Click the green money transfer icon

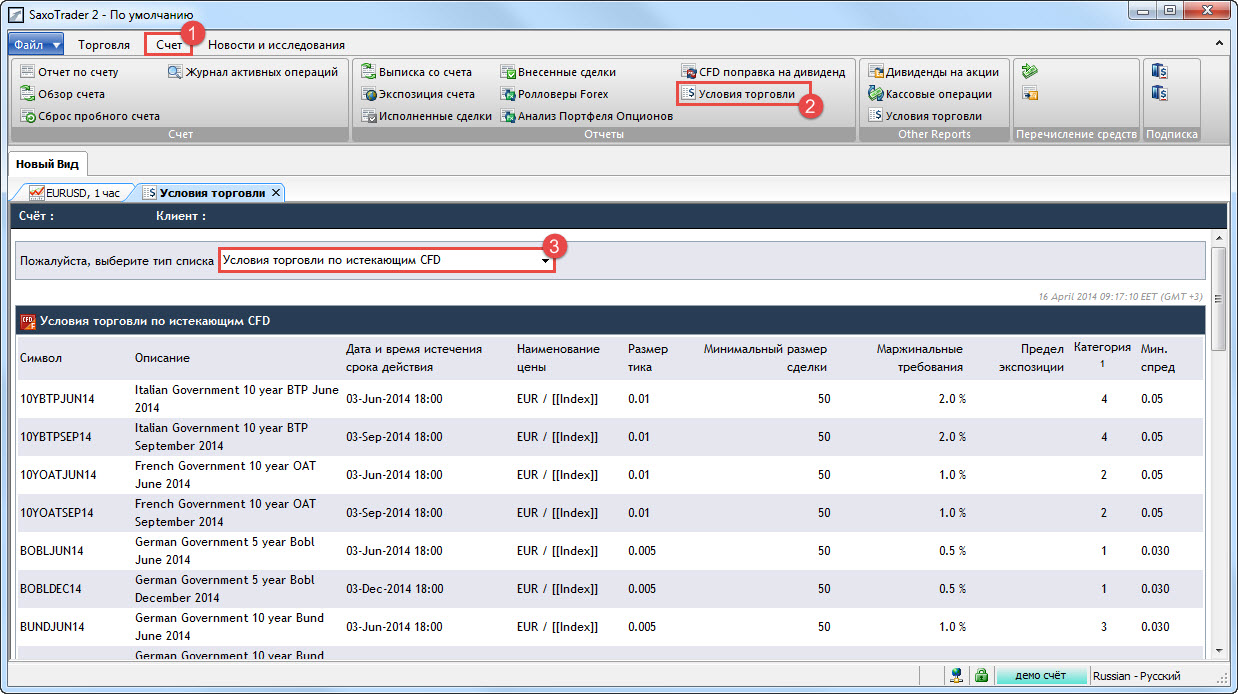pyautogui.click(x=1030, y=72)
